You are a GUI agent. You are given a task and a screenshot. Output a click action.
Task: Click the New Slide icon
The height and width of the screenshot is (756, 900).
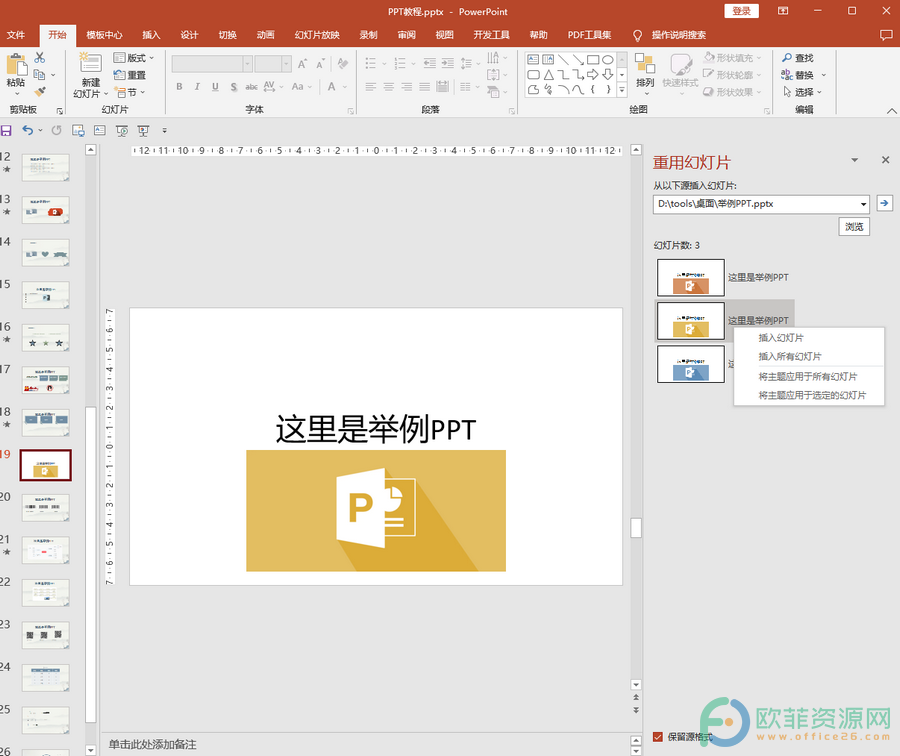(x=90, y=63)
